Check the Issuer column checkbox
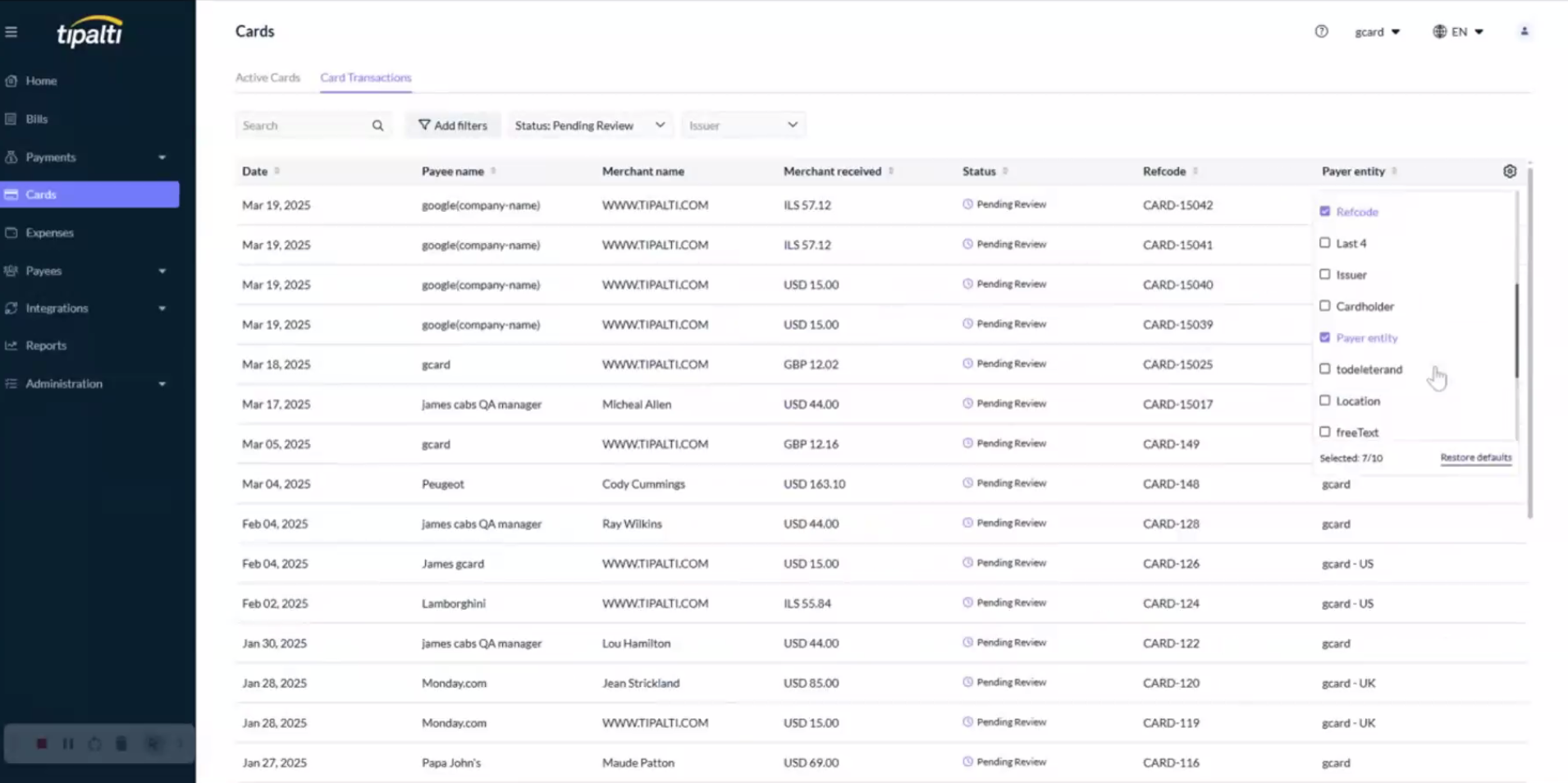Image resolution: width=1568 pixels, height=783 pixels. 1324,274
